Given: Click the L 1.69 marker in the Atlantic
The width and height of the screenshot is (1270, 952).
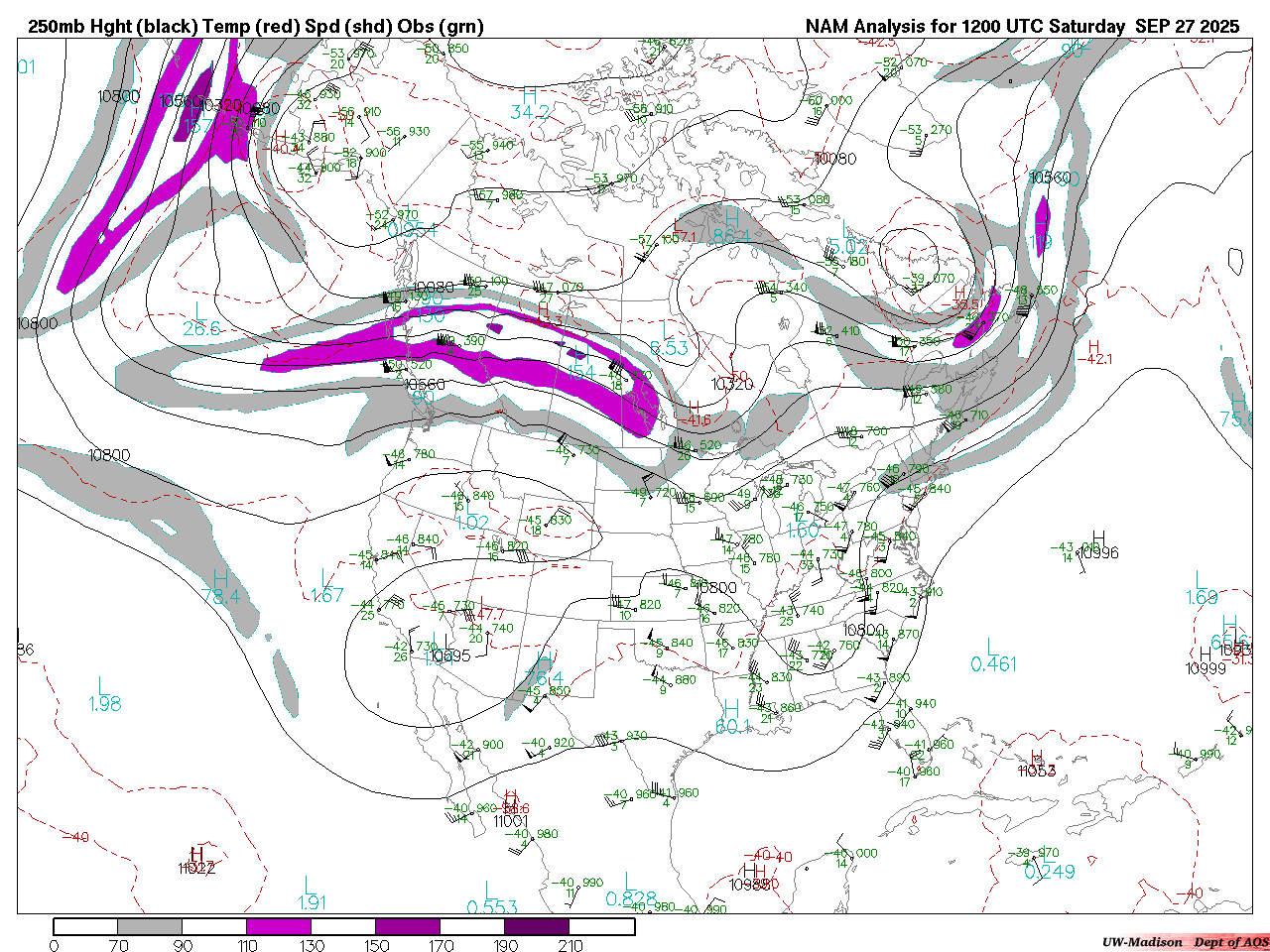Looking at the screenshot, I should coord(1202,589).
